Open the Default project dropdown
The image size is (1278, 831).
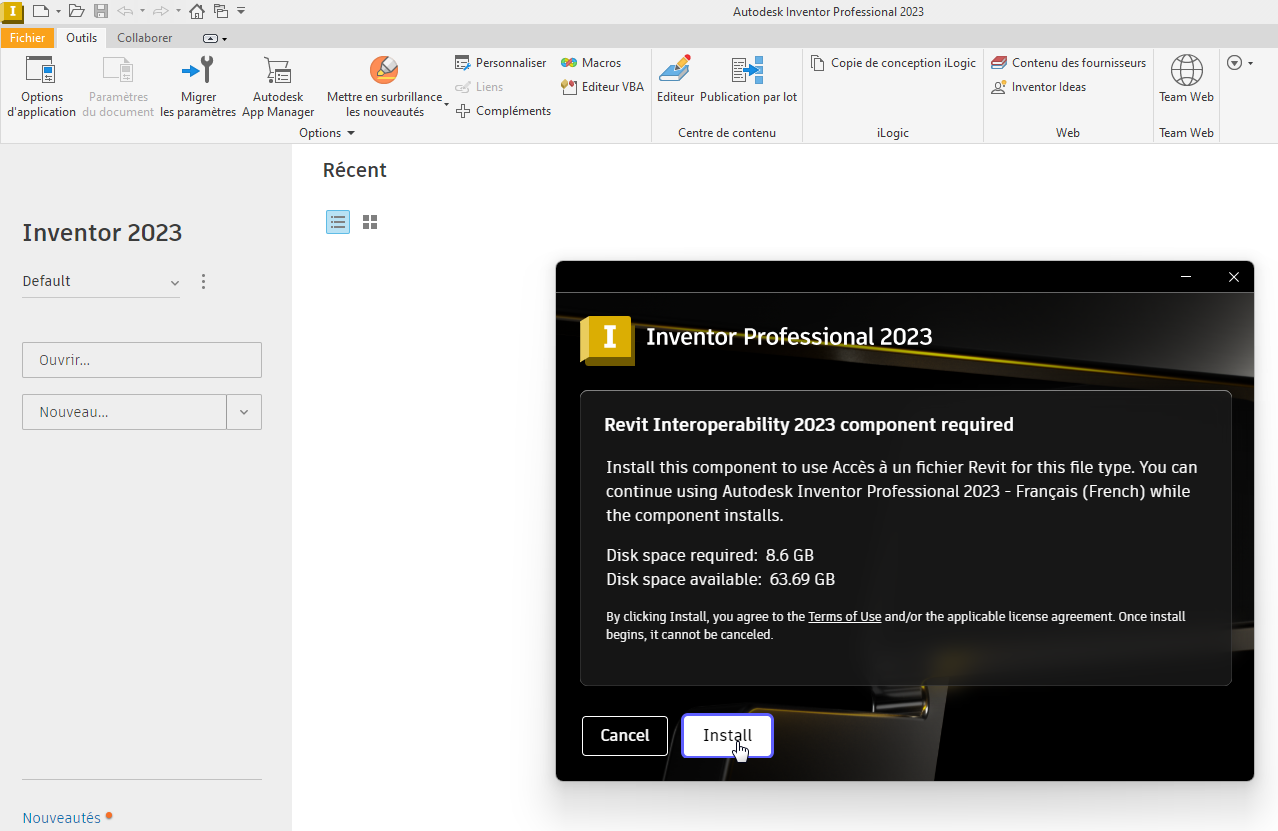(101, 282)
